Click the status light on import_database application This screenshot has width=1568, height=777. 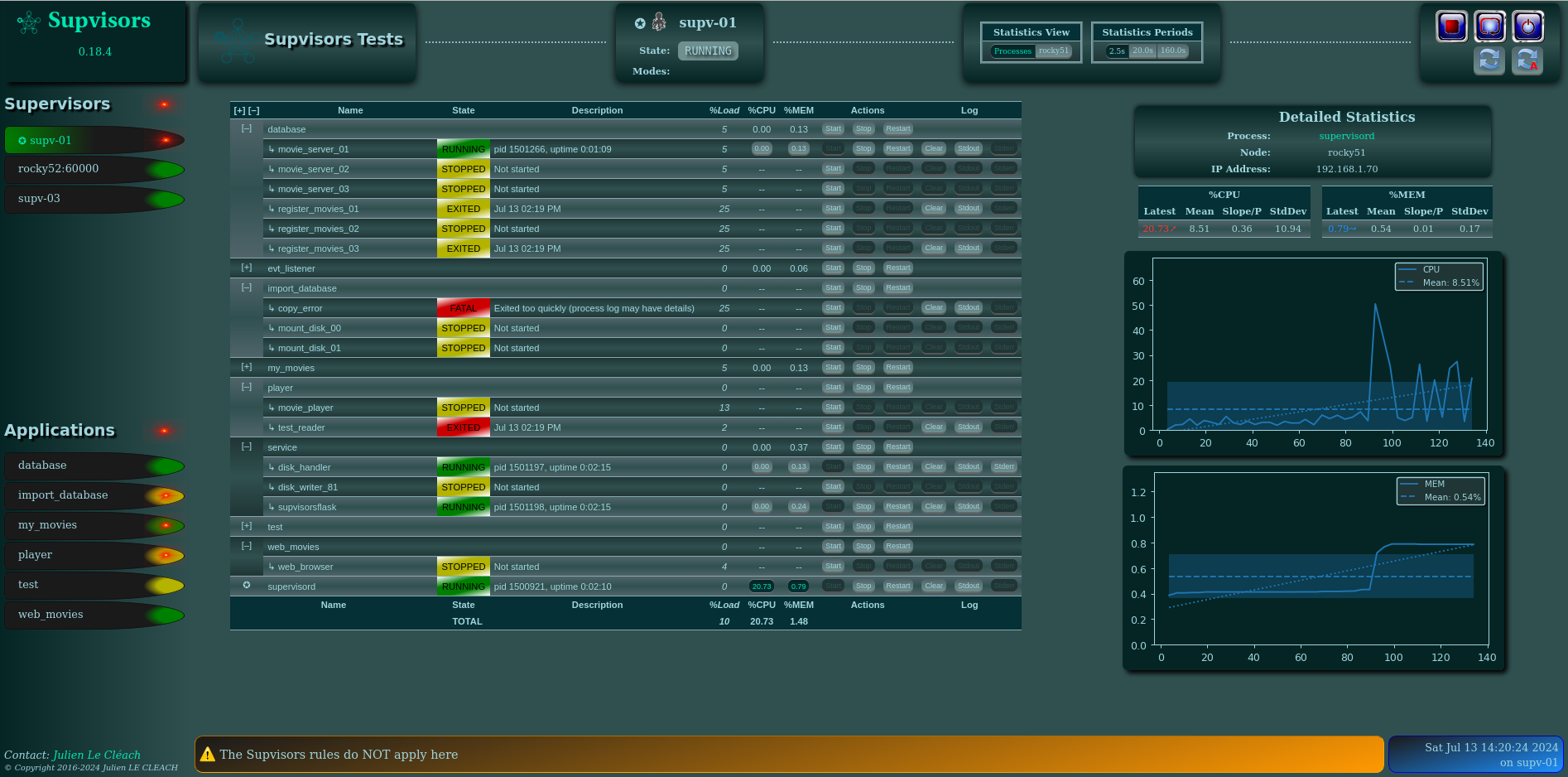[166, 496]
